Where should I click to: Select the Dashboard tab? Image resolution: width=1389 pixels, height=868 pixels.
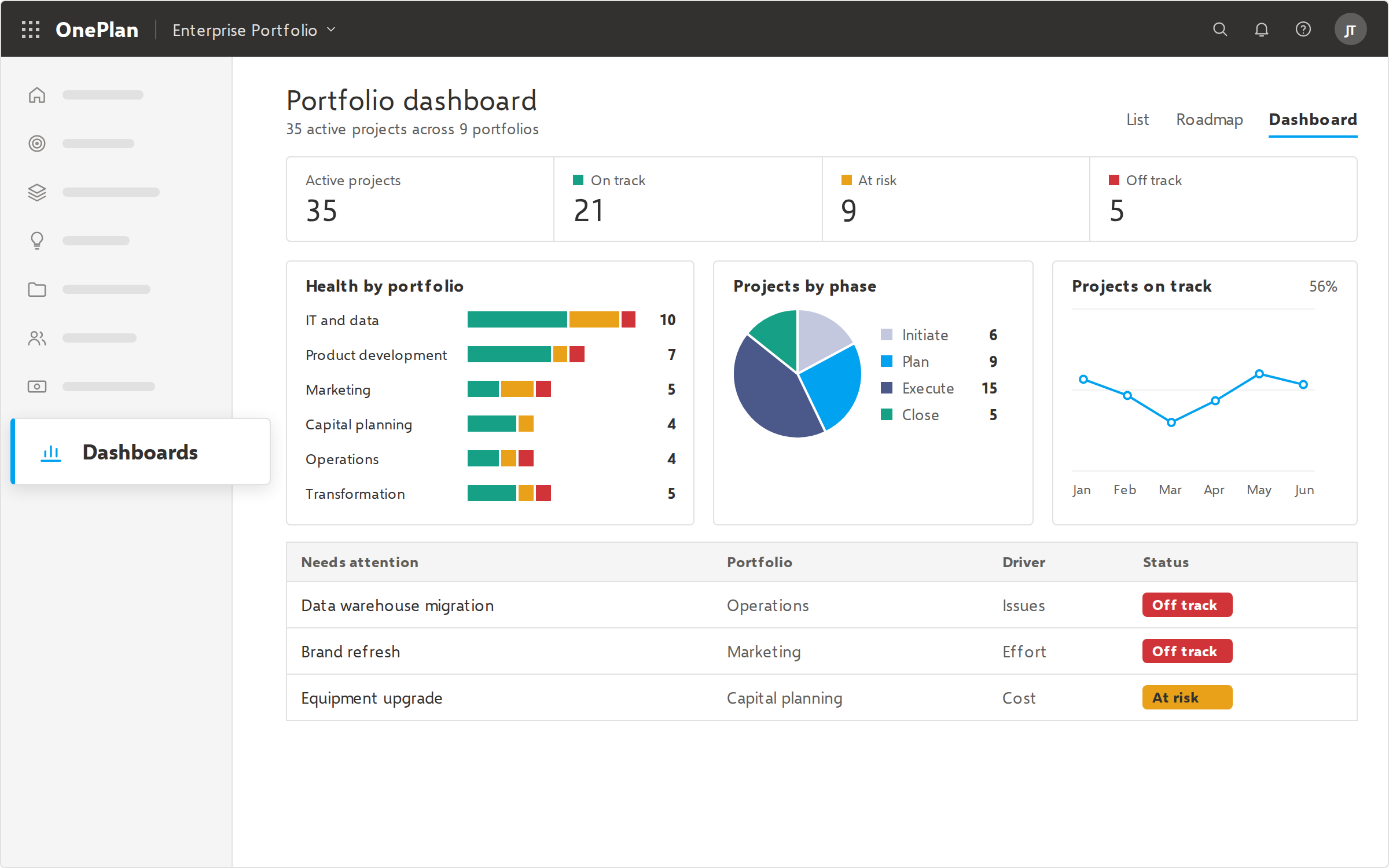coord(1313,120)
